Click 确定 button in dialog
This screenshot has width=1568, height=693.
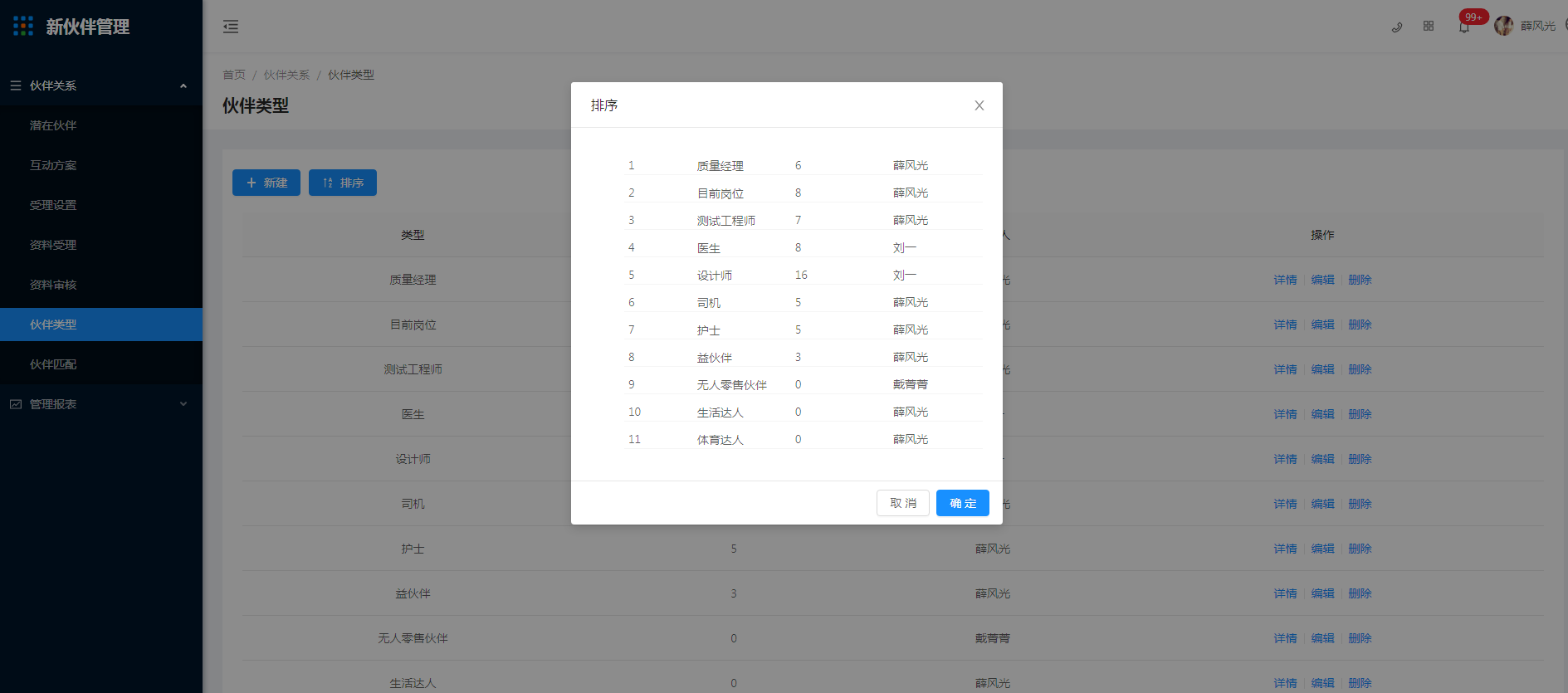tap(963, 503)
